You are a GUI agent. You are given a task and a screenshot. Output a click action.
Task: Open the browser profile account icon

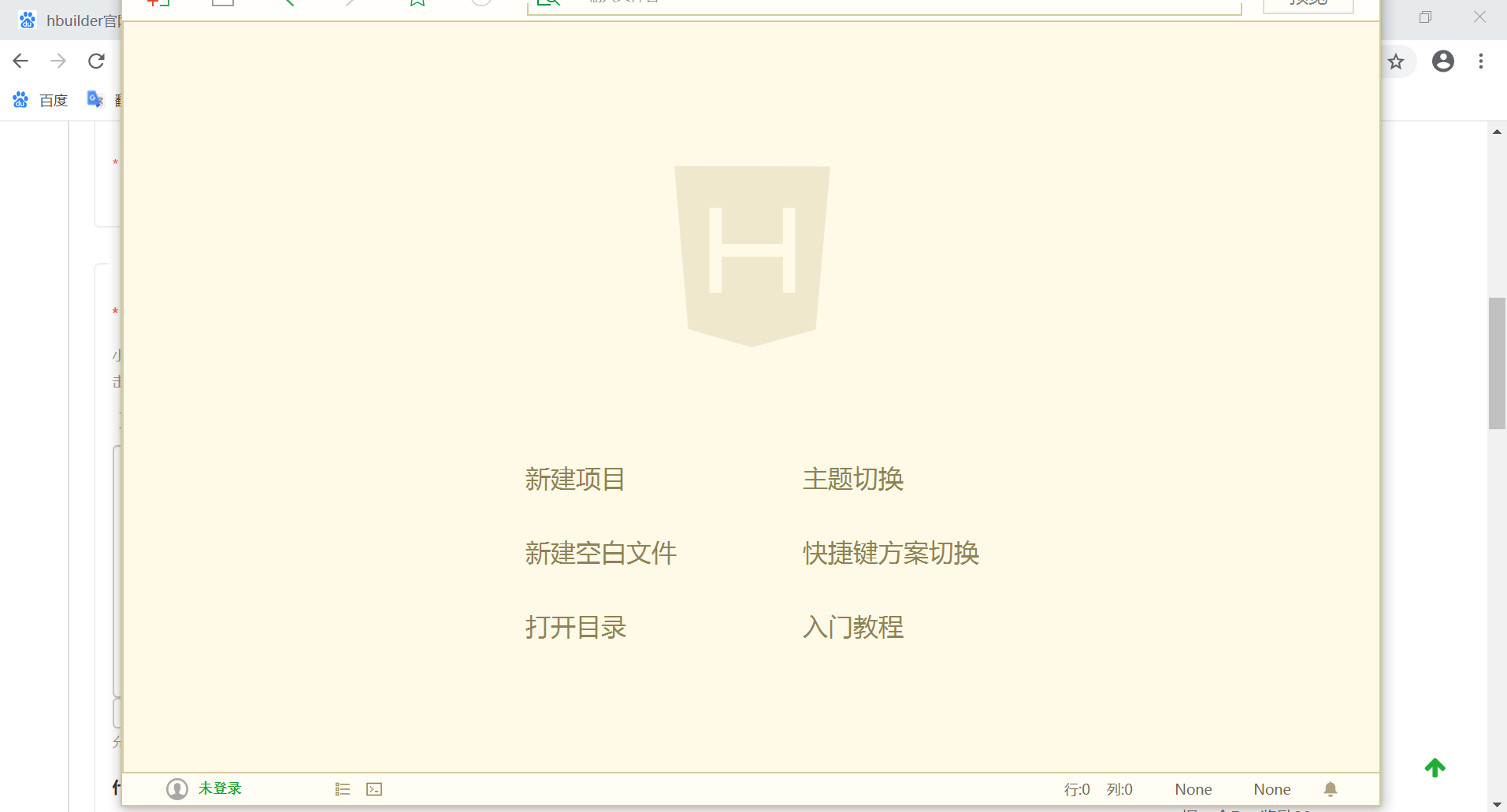[1443, 61]
